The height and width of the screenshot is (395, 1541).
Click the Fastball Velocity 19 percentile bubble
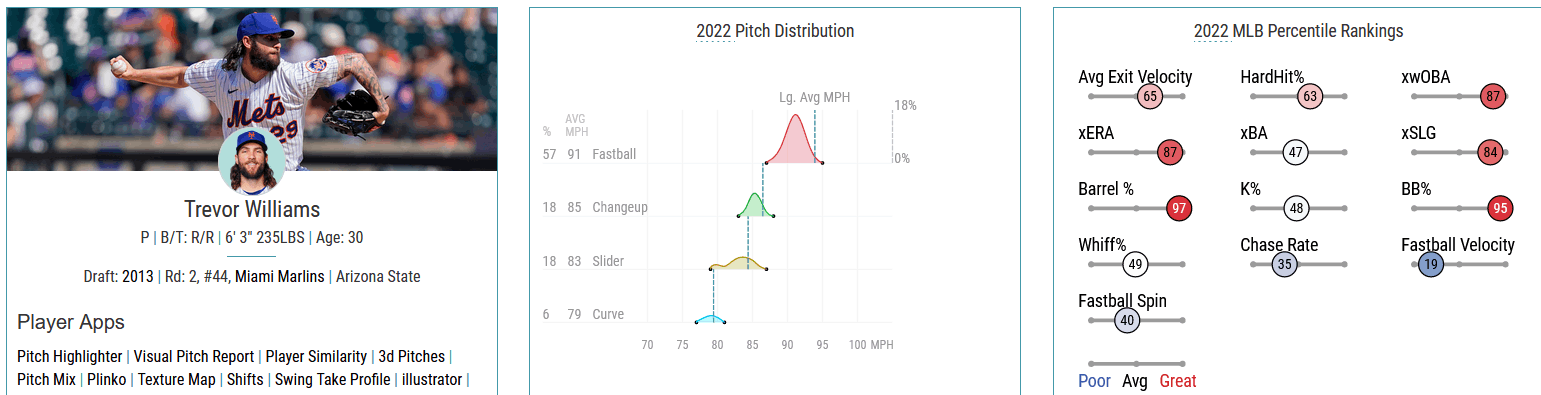1431,264
